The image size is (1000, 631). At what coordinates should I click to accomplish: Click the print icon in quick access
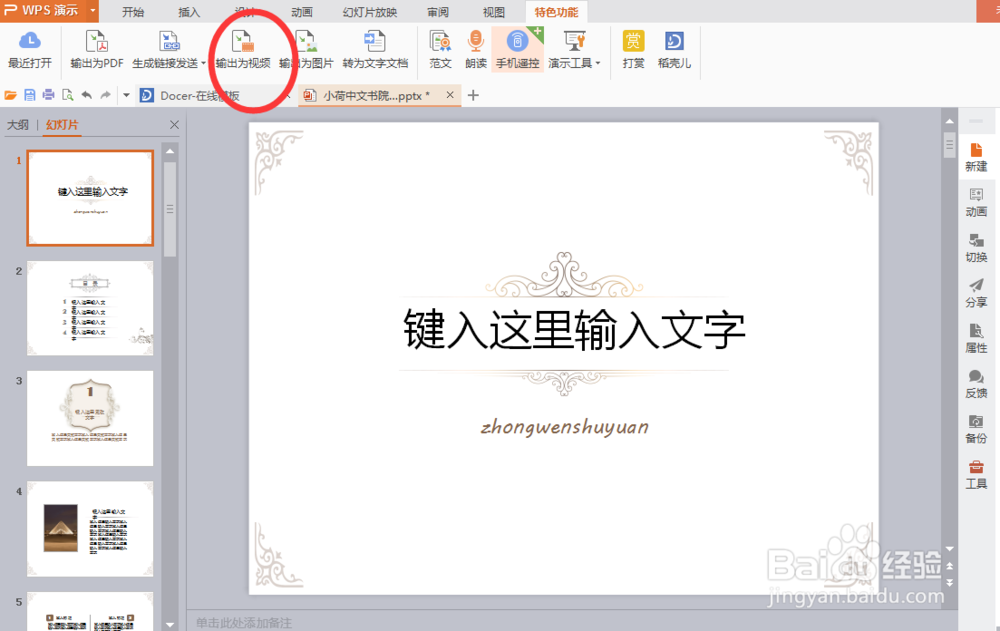46,94
